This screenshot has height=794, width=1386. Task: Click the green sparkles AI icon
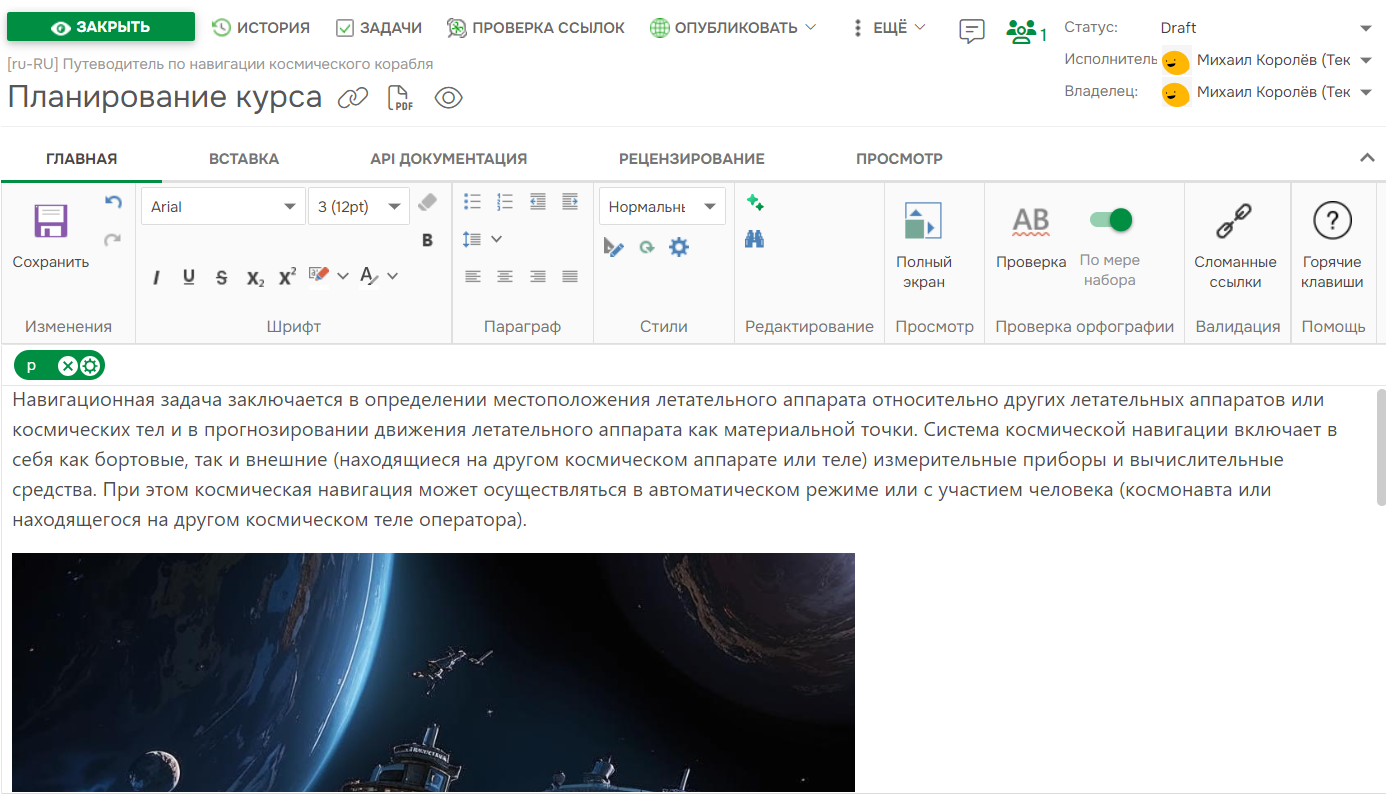point(755,203)
